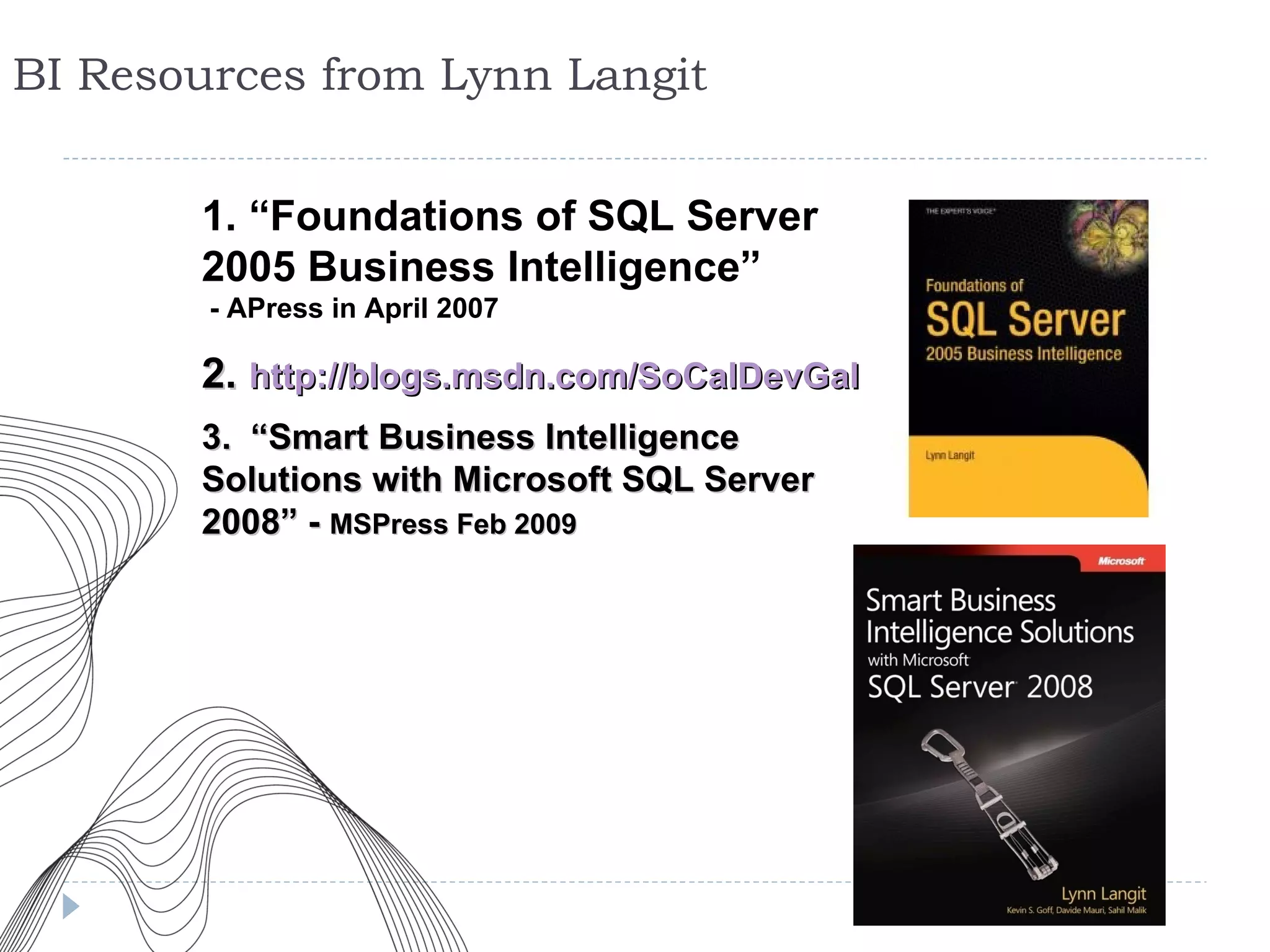The image size is (1270, 952).
Task: Select the text 'APress in April 2007'
Action: [362, 308]
